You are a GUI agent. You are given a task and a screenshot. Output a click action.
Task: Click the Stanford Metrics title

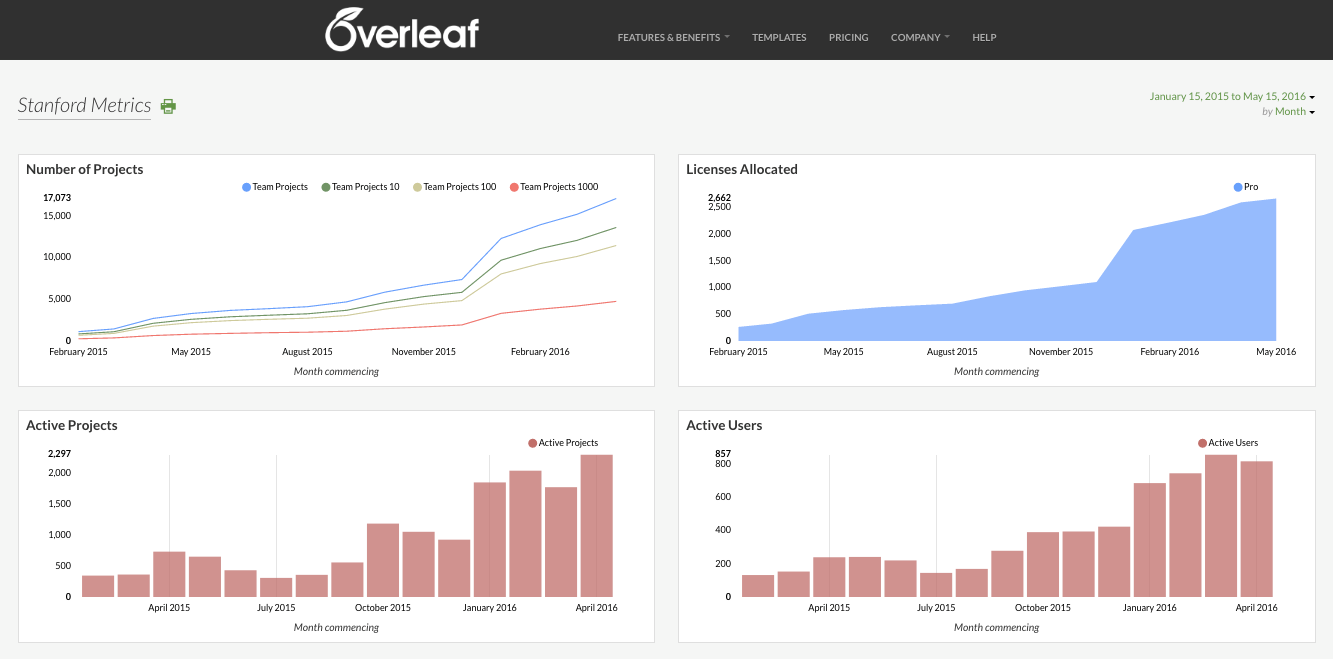(85, 105)
